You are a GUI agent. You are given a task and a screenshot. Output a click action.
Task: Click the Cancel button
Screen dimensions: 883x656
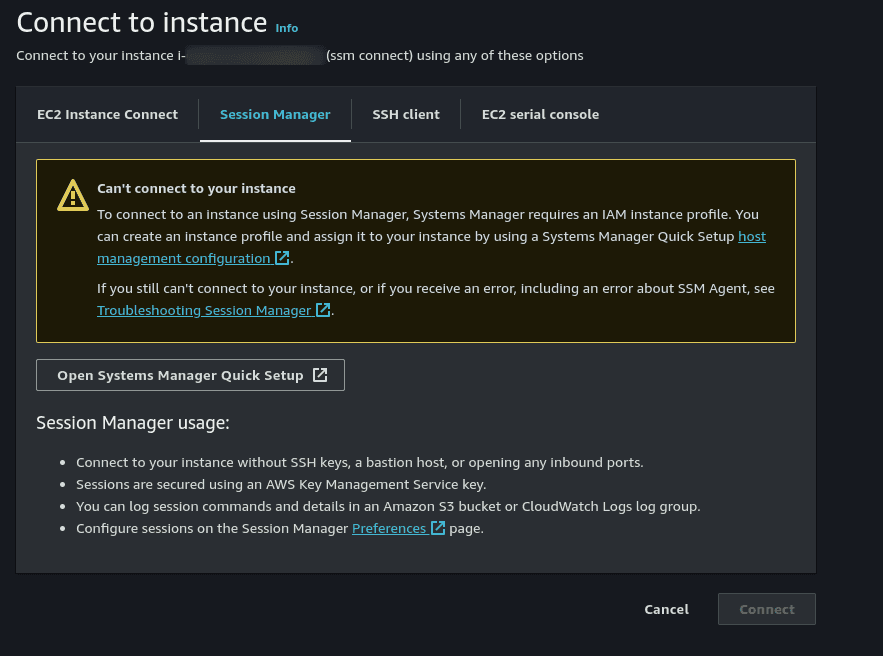click(x=666, y=609)
